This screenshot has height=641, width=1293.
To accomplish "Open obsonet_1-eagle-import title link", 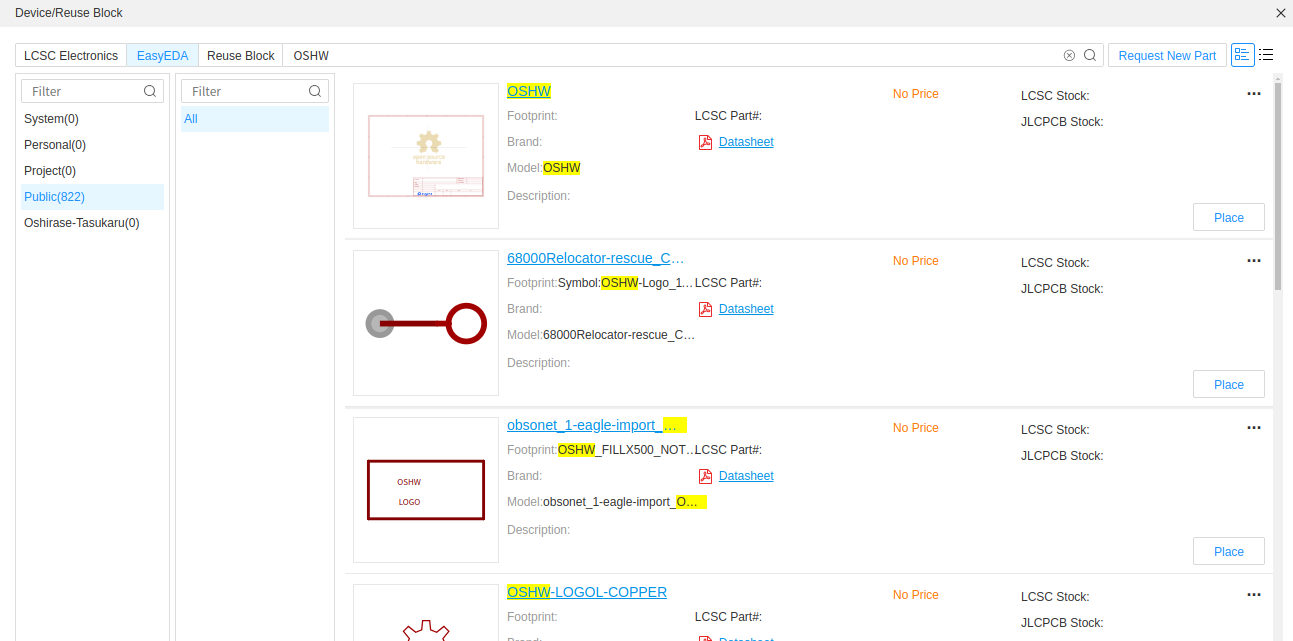I will pos(597,425).
